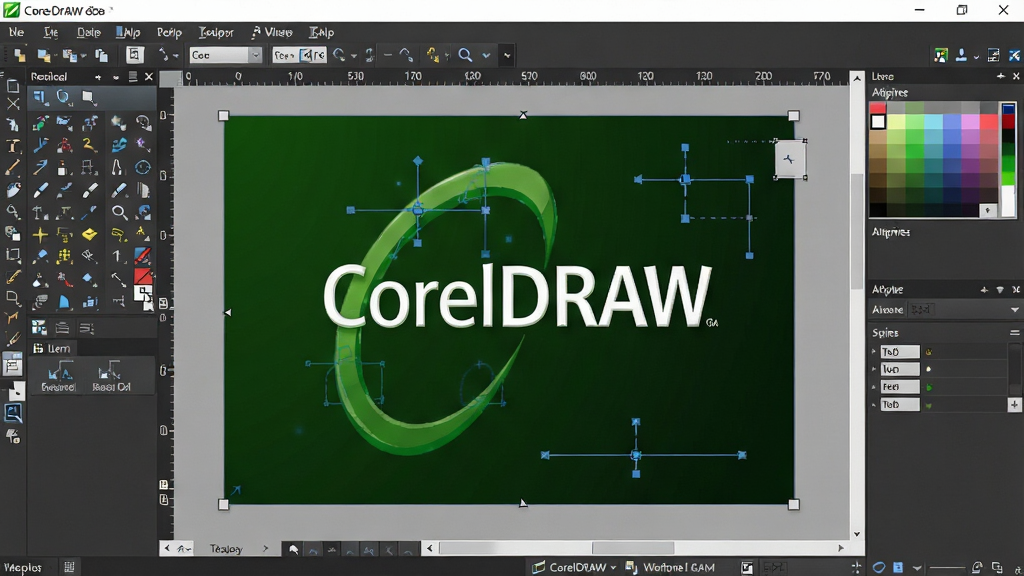Open the color palette small dropdown arrow button
The width and height of the screenshot is (1024, 576).
[x=987, y=210]
